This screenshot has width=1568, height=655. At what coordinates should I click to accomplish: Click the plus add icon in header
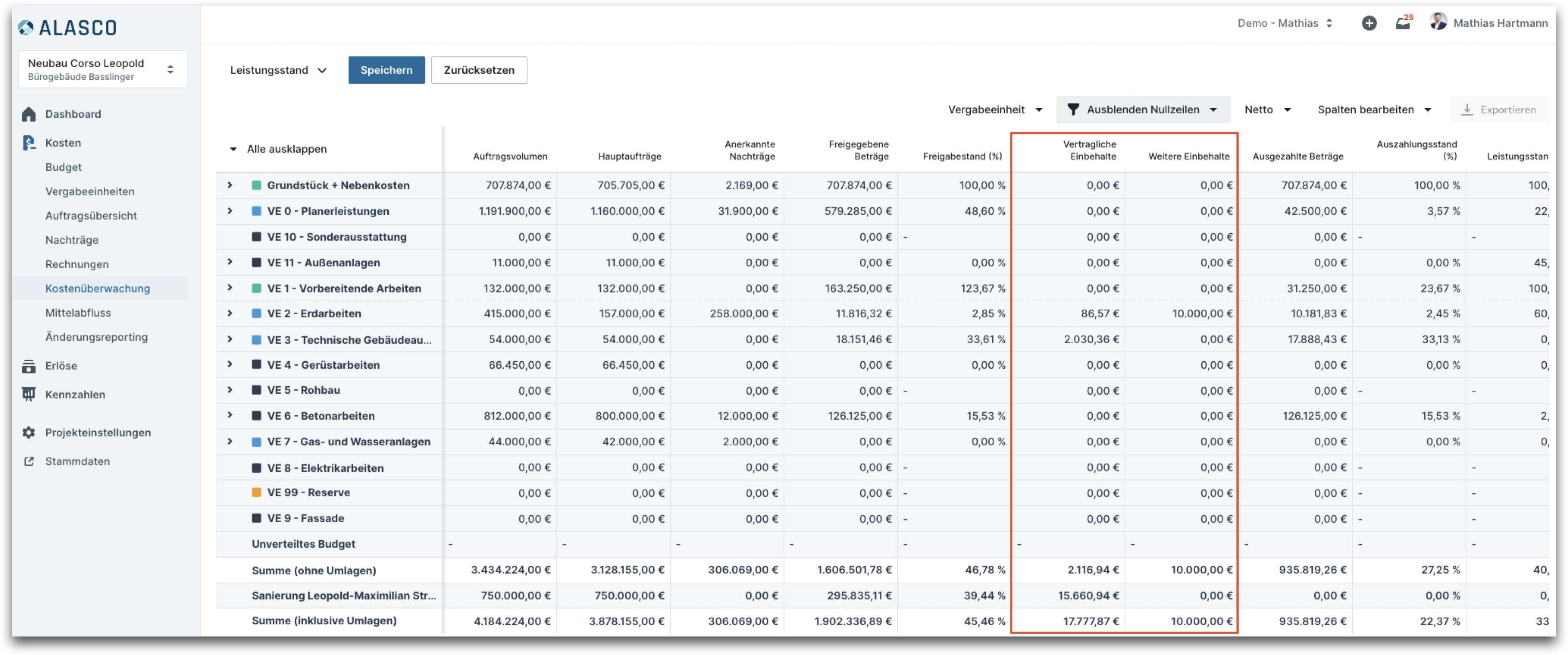(1369, 23)
